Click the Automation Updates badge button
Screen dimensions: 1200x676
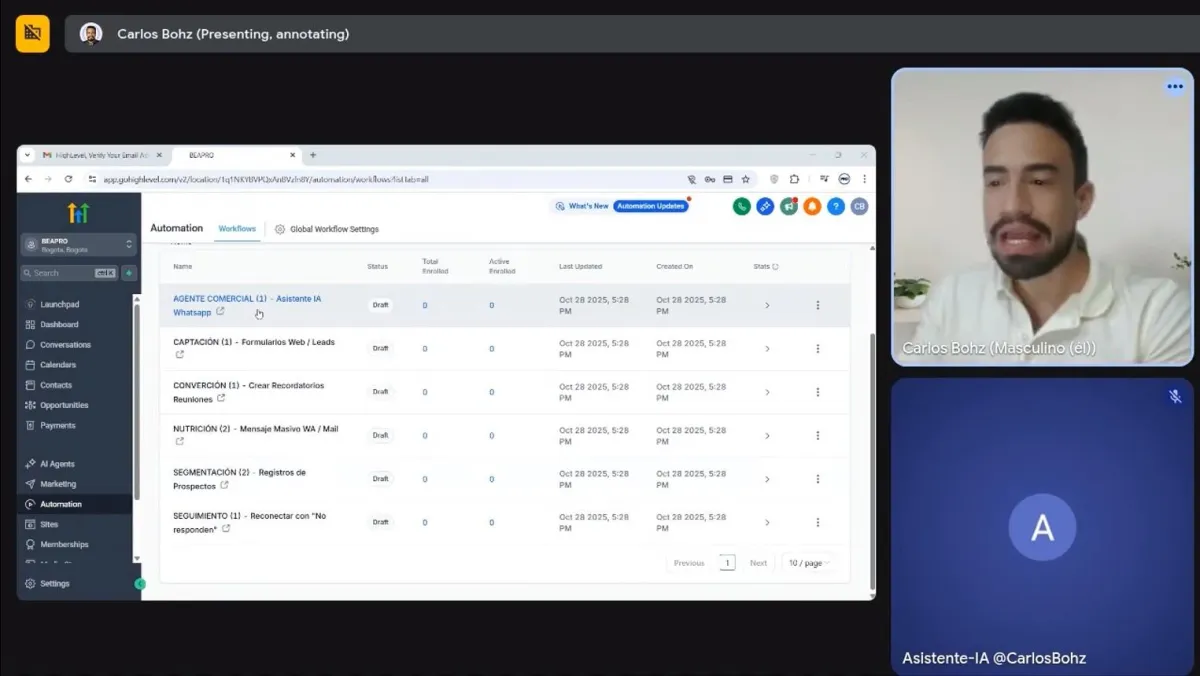(x=650, y=206)
